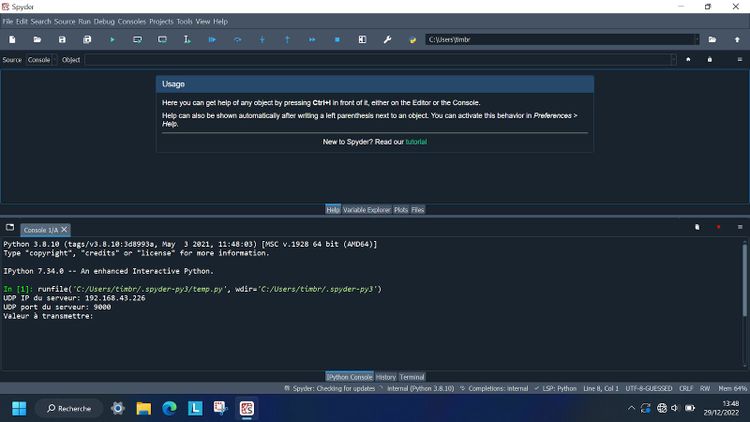Click the Stop debugging square icon
The image size is (750, 422).
(337, 40)
